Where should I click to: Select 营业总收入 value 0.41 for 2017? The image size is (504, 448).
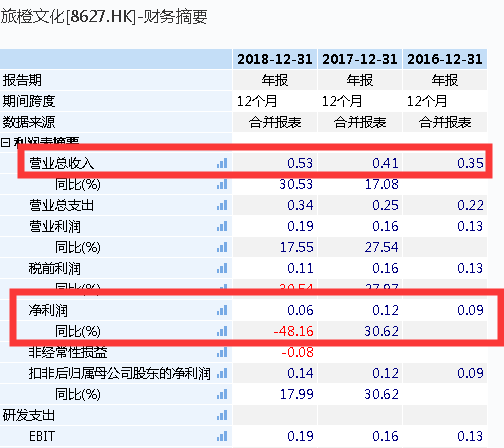385,163
